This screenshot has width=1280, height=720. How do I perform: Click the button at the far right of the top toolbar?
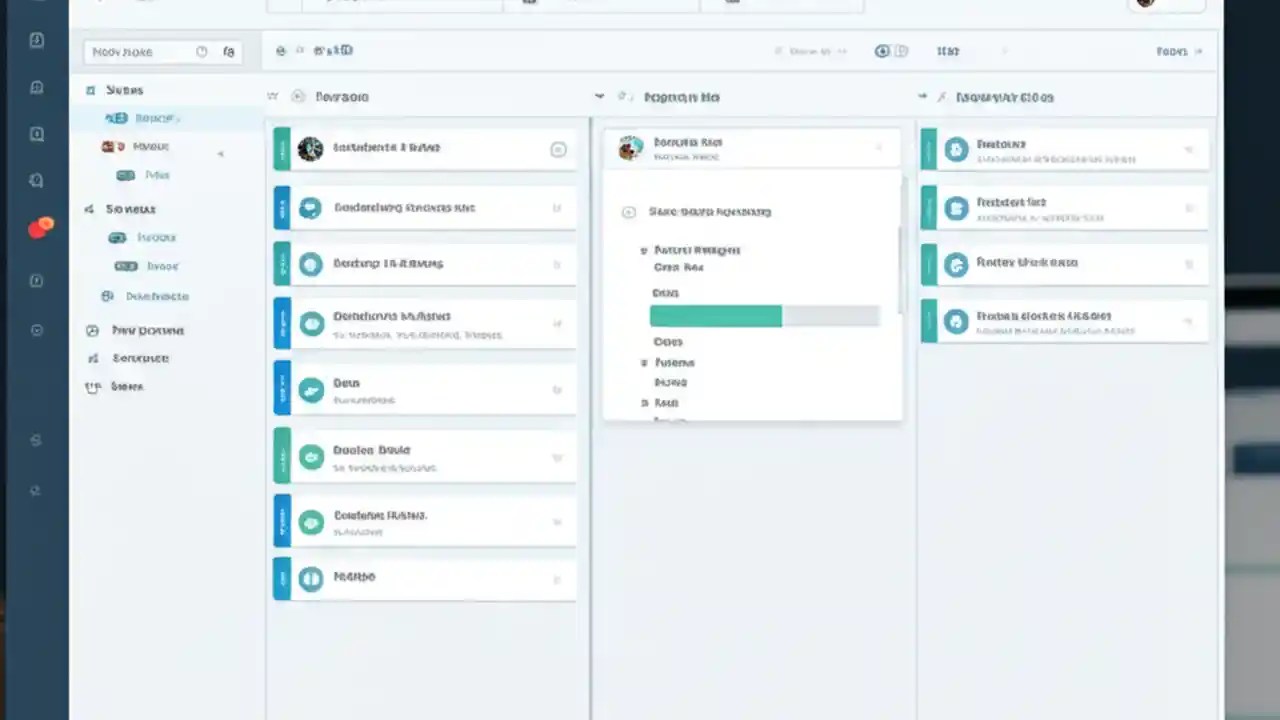tap(1171, 50)
